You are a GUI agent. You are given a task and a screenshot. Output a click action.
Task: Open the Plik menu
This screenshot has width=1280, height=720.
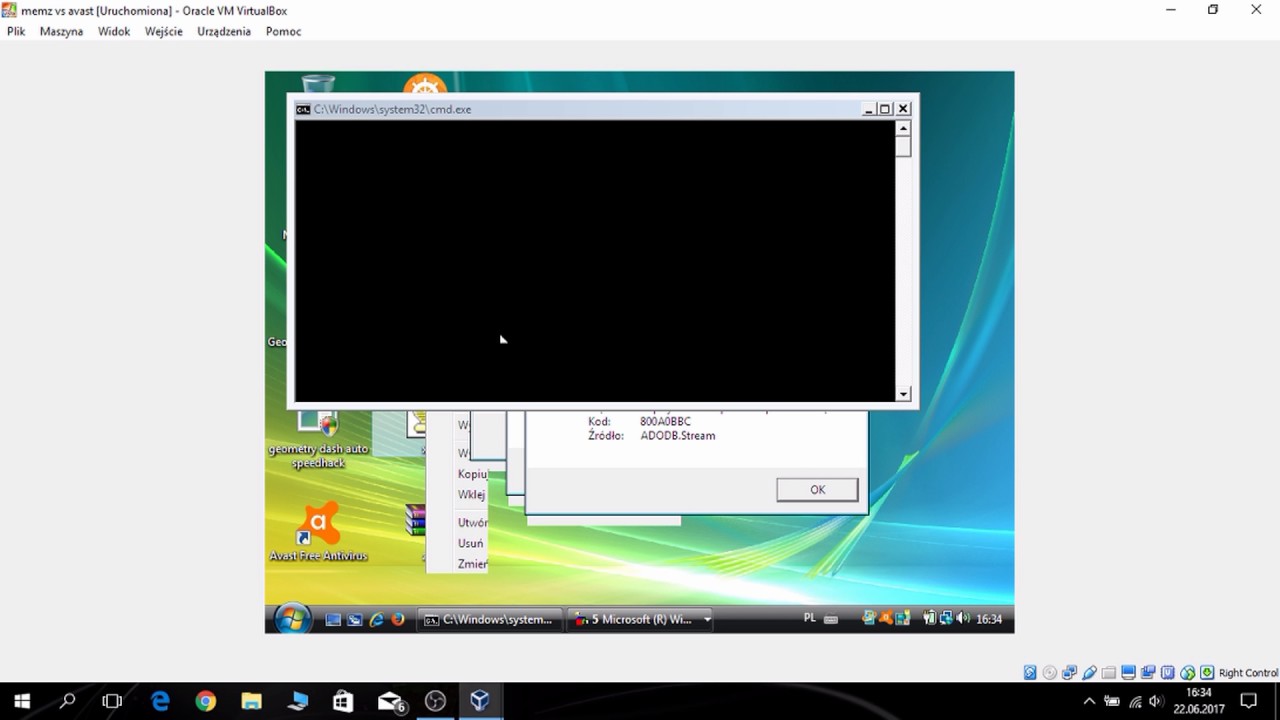[x=16, y=31]
